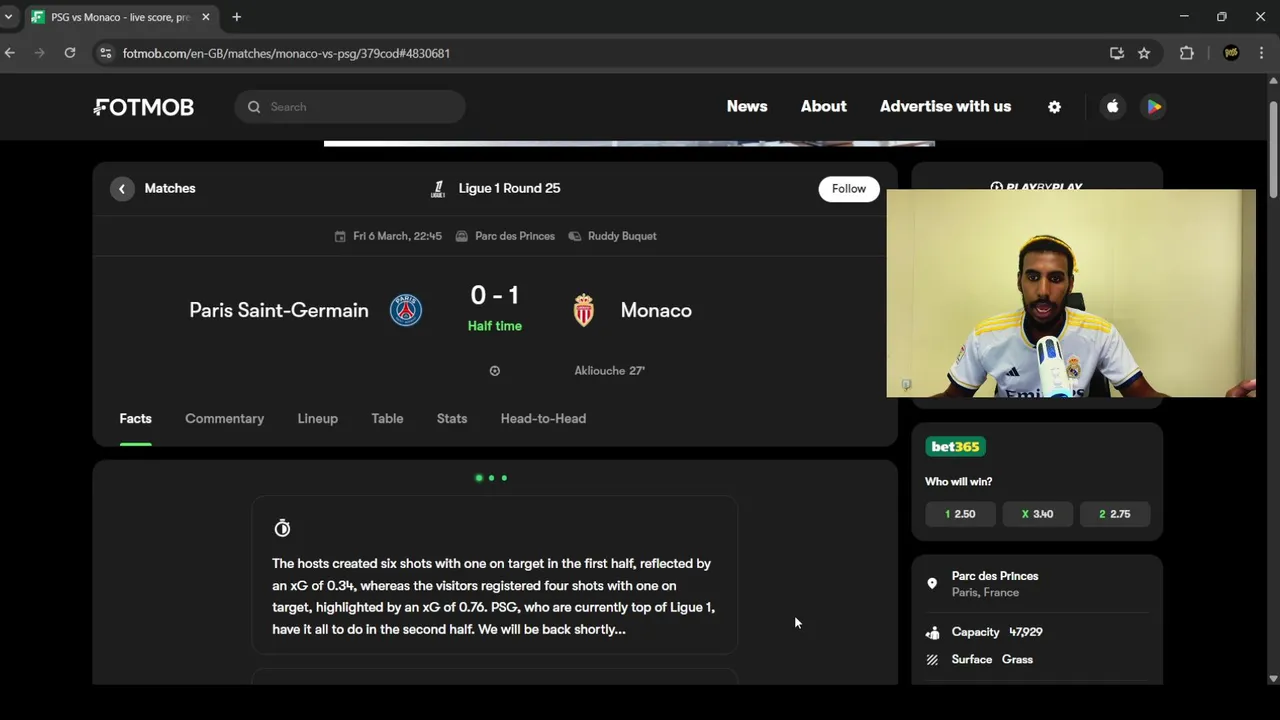
Task: View site information icon in address bar
Action: 105,53
